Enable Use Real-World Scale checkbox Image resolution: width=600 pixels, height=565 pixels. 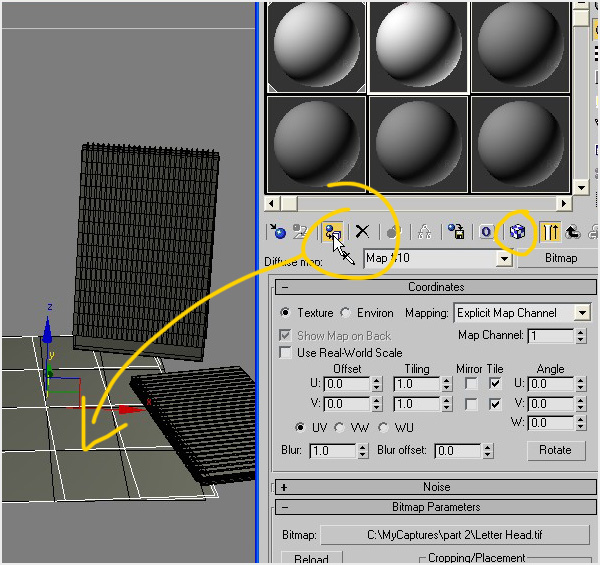(x=286, y=353)
